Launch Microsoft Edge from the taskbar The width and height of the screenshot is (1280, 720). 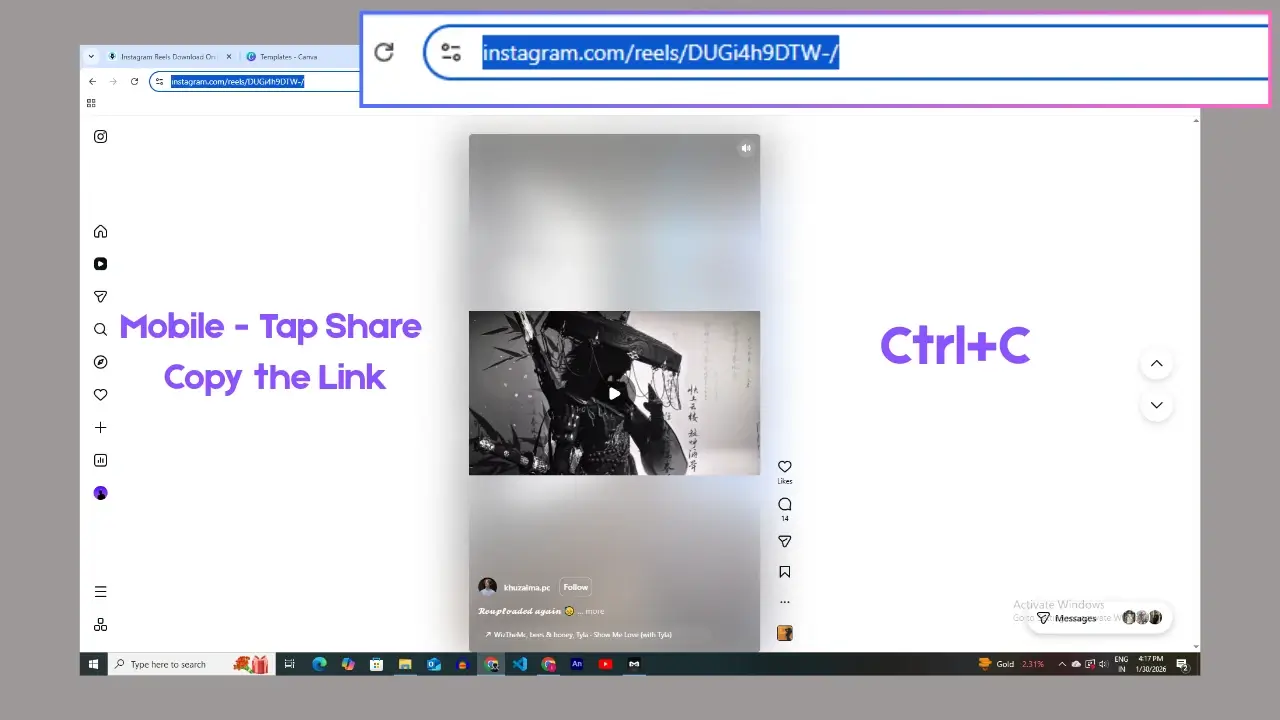[x=319, y=664]
